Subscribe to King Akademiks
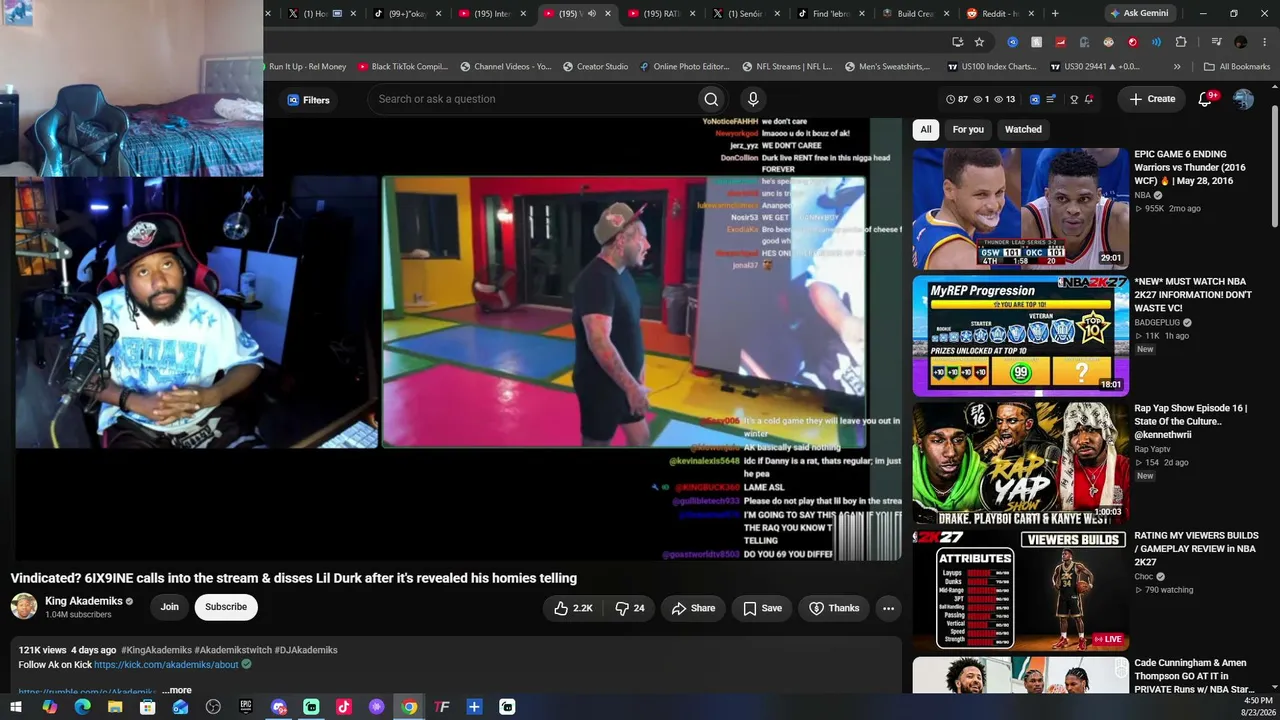Viewport: 1280px width, 720px height. click(226, 607)
